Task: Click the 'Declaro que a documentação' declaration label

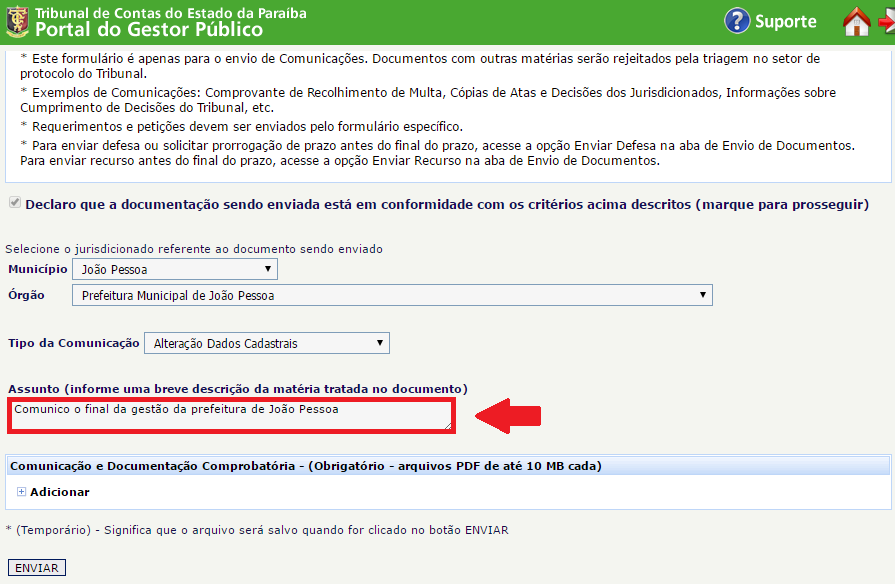Action: pyautogui.click(x=446, y=204)
